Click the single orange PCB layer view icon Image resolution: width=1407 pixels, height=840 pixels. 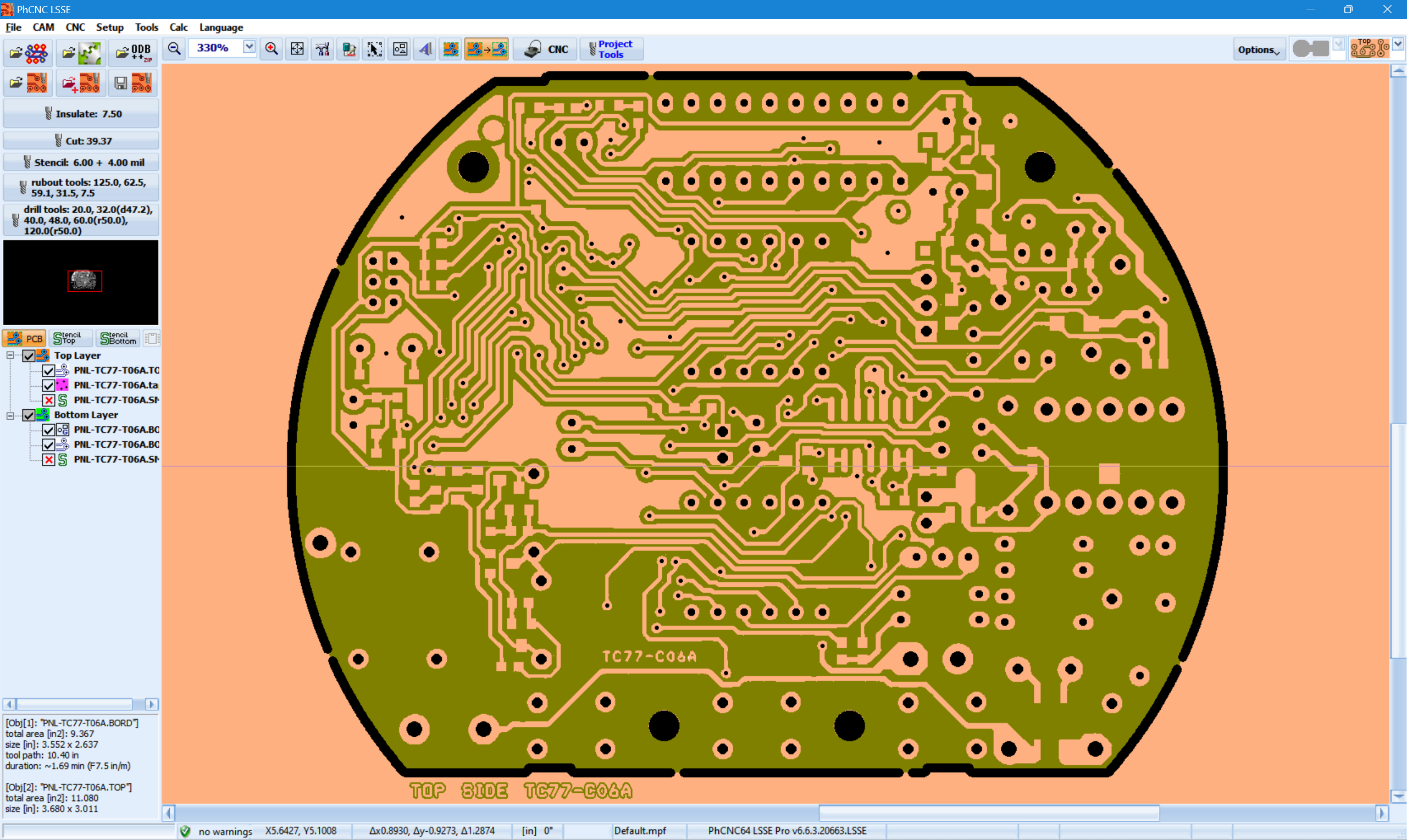coord(451,49)
